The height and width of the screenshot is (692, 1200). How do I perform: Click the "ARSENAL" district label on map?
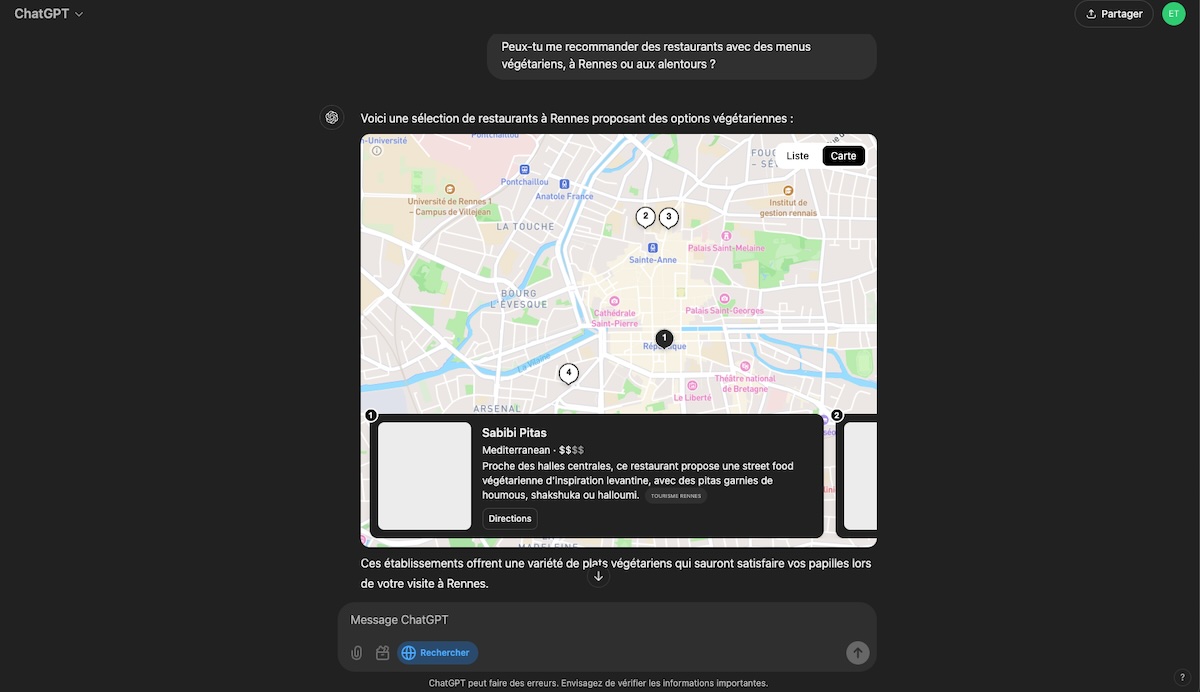(x=497, y=408)
